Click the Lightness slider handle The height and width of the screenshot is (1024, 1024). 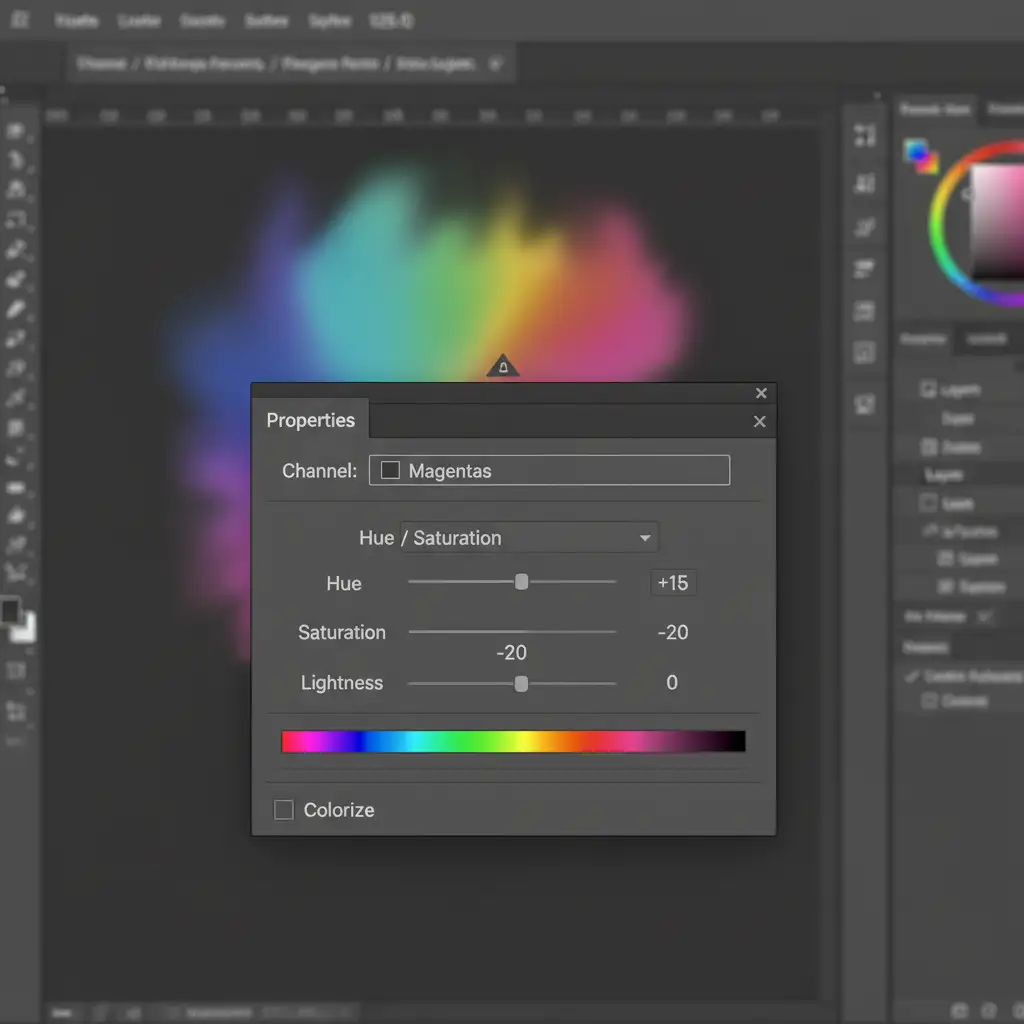coord(521,684)
